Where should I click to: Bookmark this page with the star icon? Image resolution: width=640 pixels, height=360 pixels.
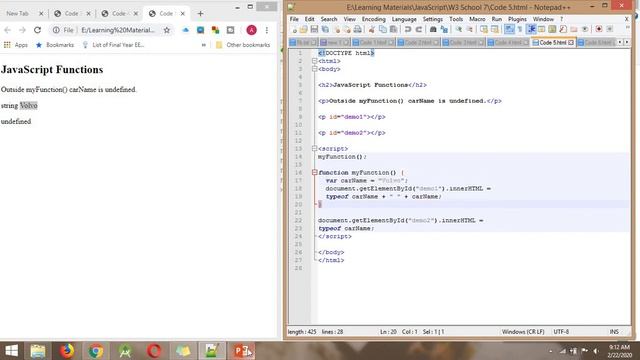click(167, 30)
